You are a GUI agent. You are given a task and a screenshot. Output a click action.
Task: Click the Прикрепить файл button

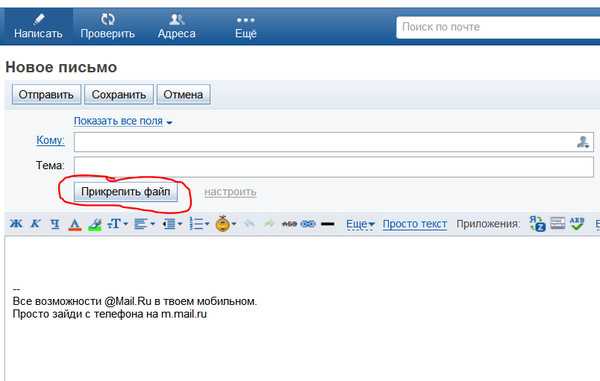[x=126, y=192]
